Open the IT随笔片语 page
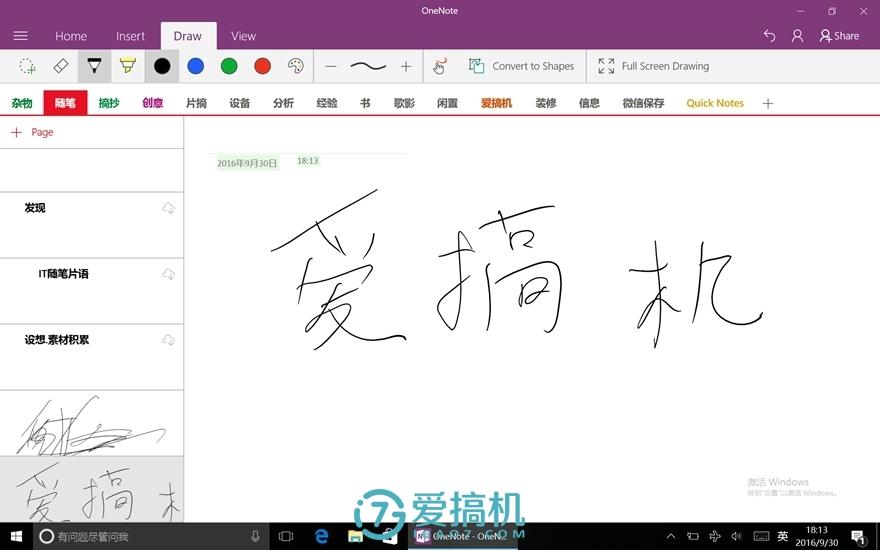This screenshot has height=550, width=880. tap(91, 291)
